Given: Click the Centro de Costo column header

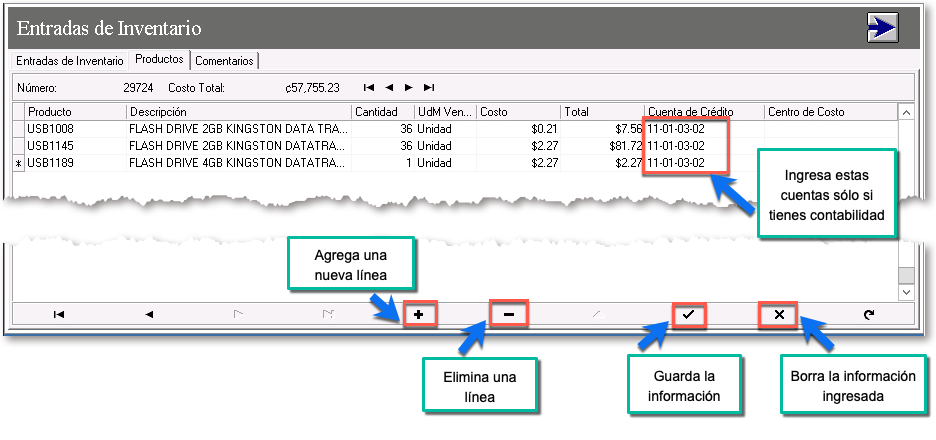Looking at the screenshot, I should coord(830,112).
